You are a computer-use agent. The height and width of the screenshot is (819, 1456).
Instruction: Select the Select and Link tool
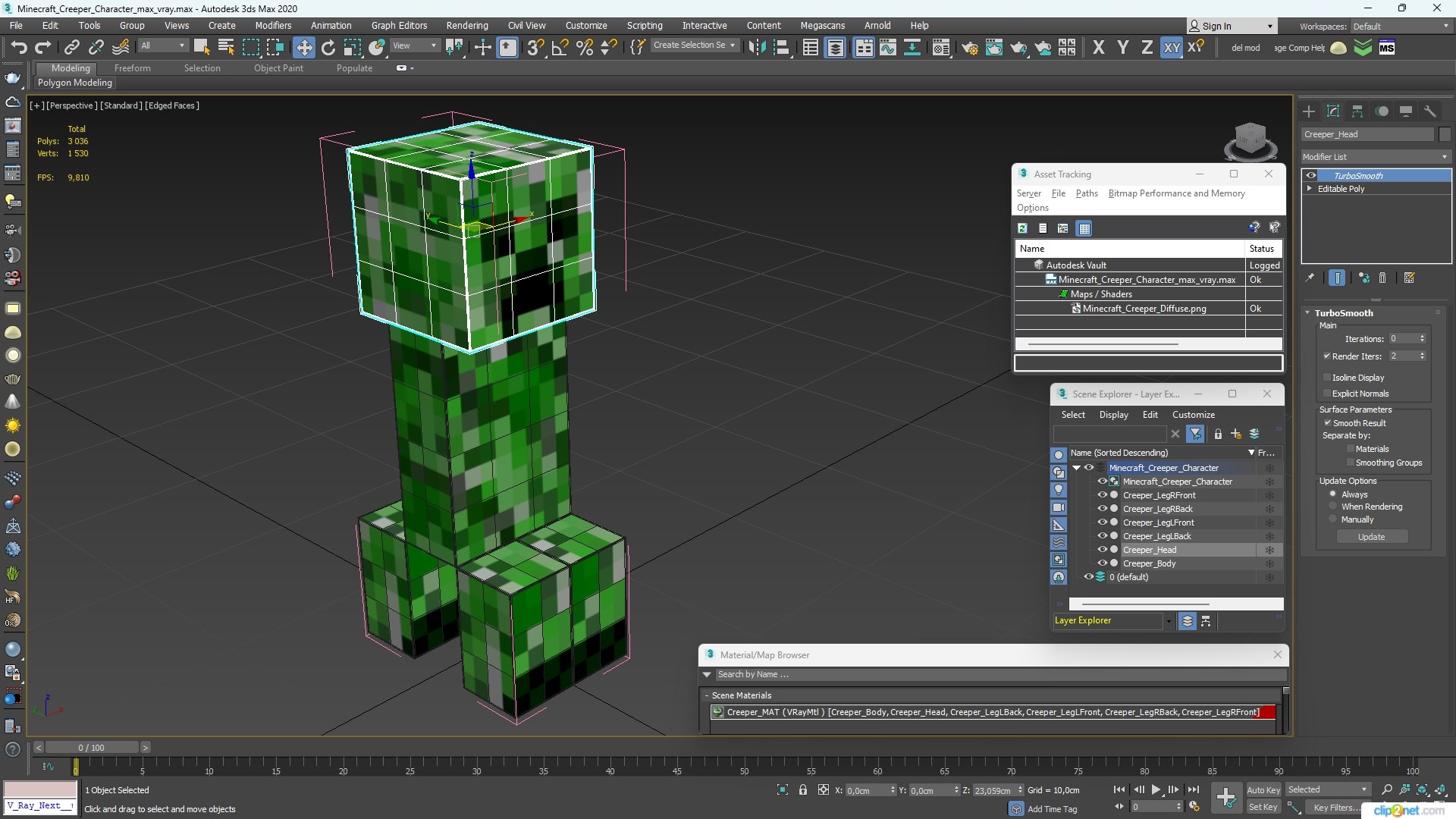[72, 48]
